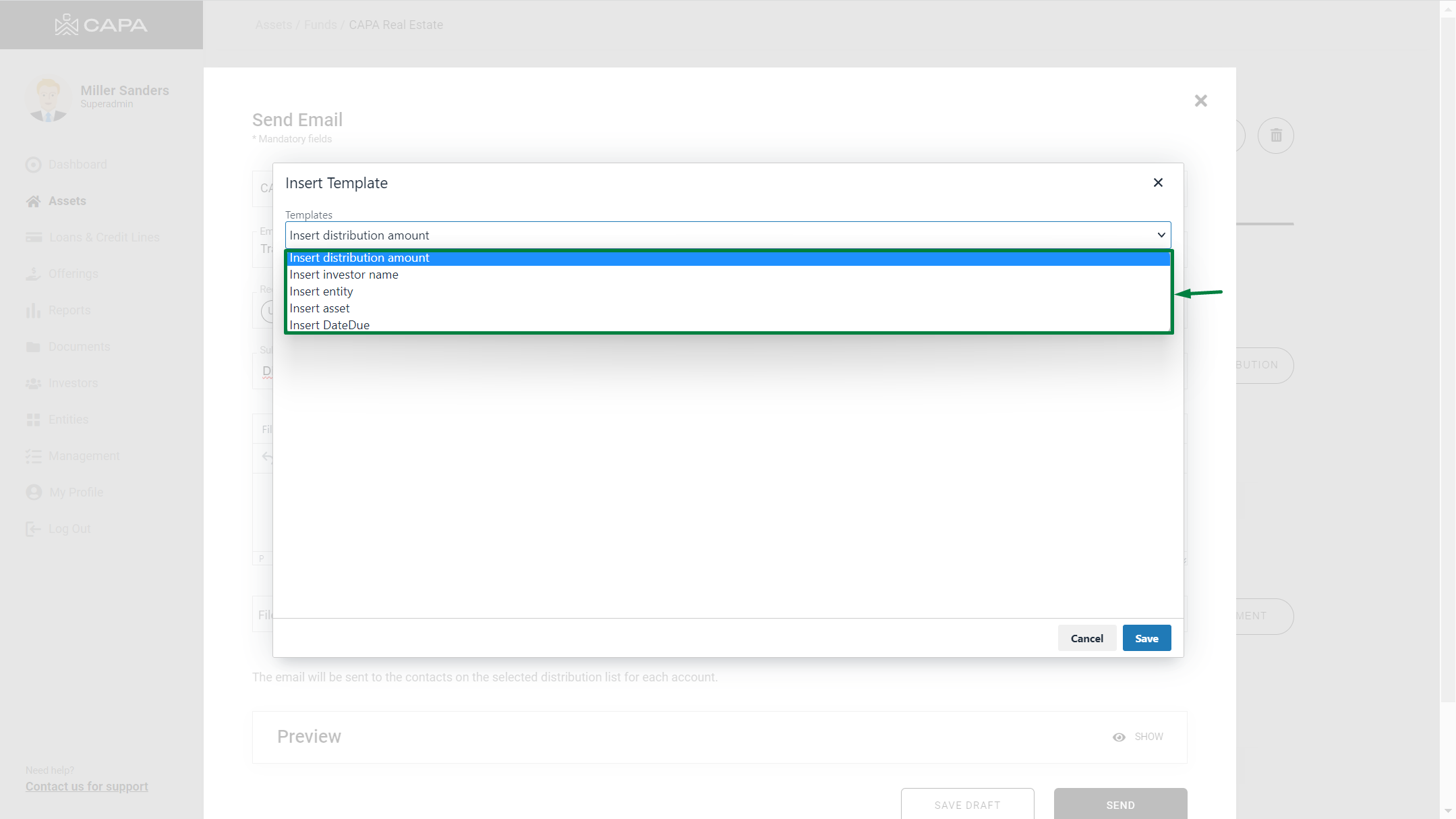
Task: Open Dashboard from the sidebar
Action: click(x=77, y=165)
